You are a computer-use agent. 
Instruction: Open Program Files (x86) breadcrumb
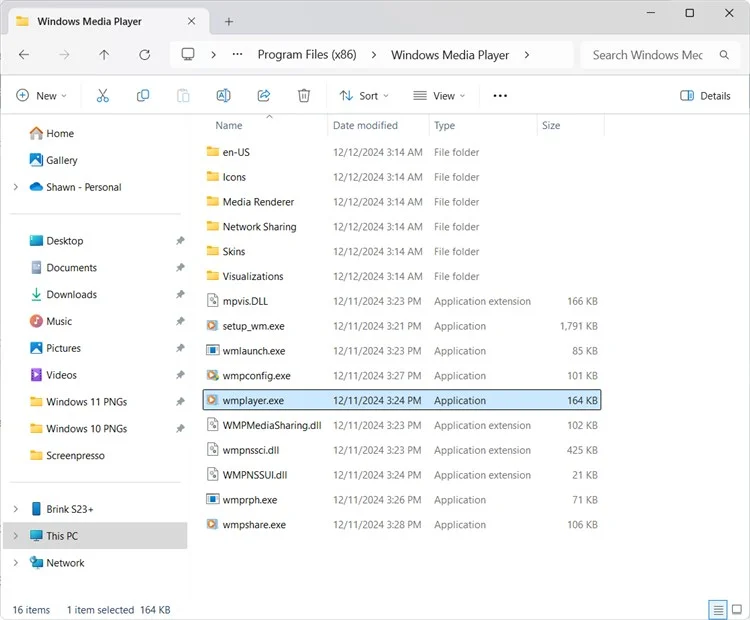click(307, 55)
